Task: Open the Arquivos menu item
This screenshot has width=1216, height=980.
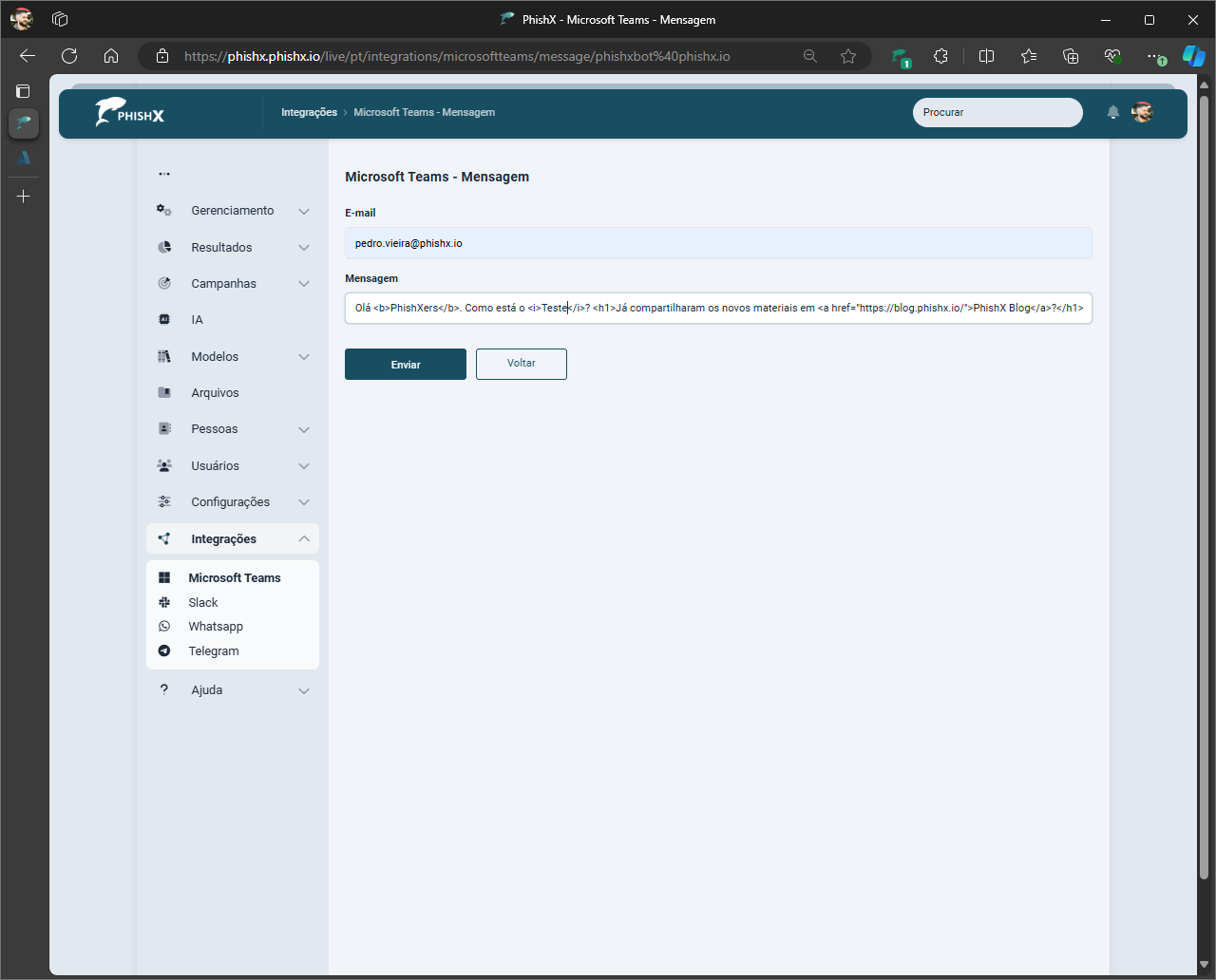Action: pyautogui.click(x=215, y=392)
